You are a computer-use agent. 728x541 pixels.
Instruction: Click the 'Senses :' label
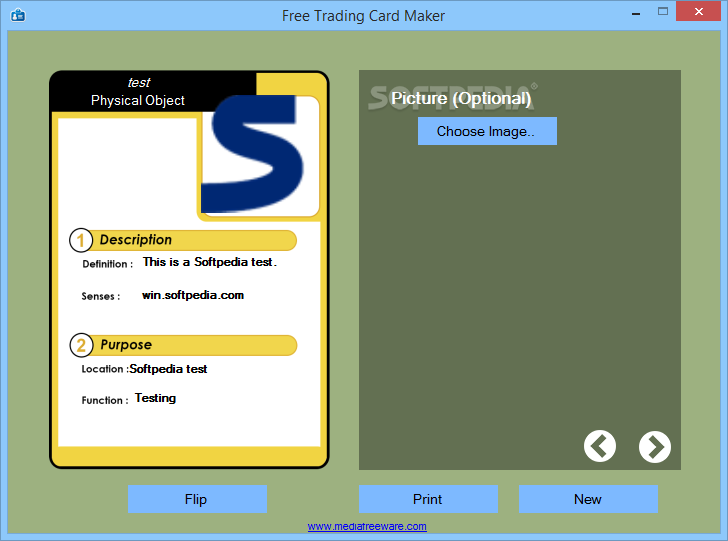(x=101, y=296)
